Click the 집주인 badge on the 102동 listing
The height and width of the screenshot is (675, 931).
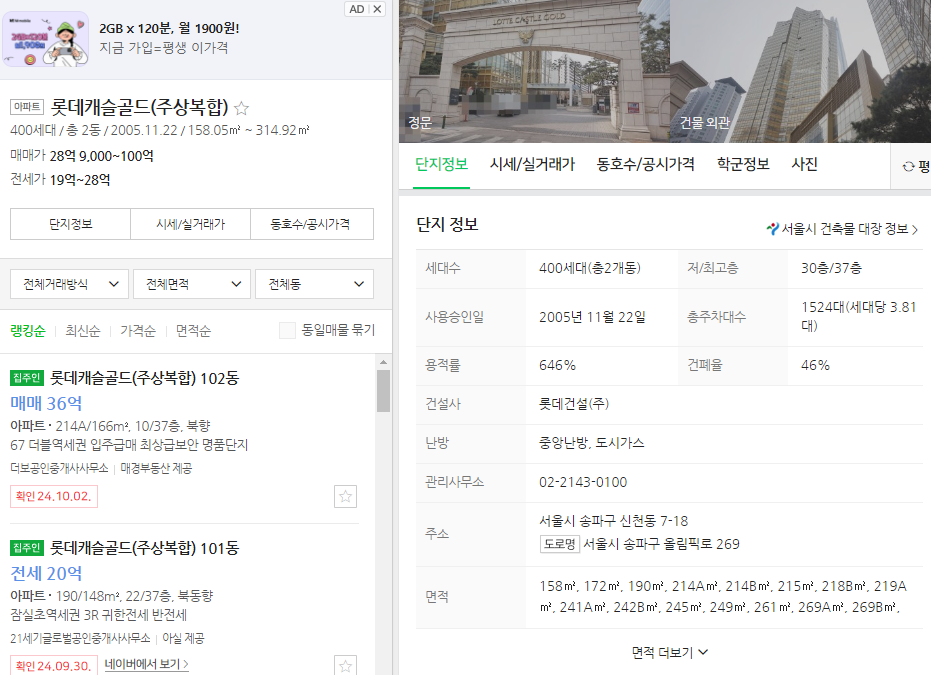pyautogui.click(x=27, y=378)
